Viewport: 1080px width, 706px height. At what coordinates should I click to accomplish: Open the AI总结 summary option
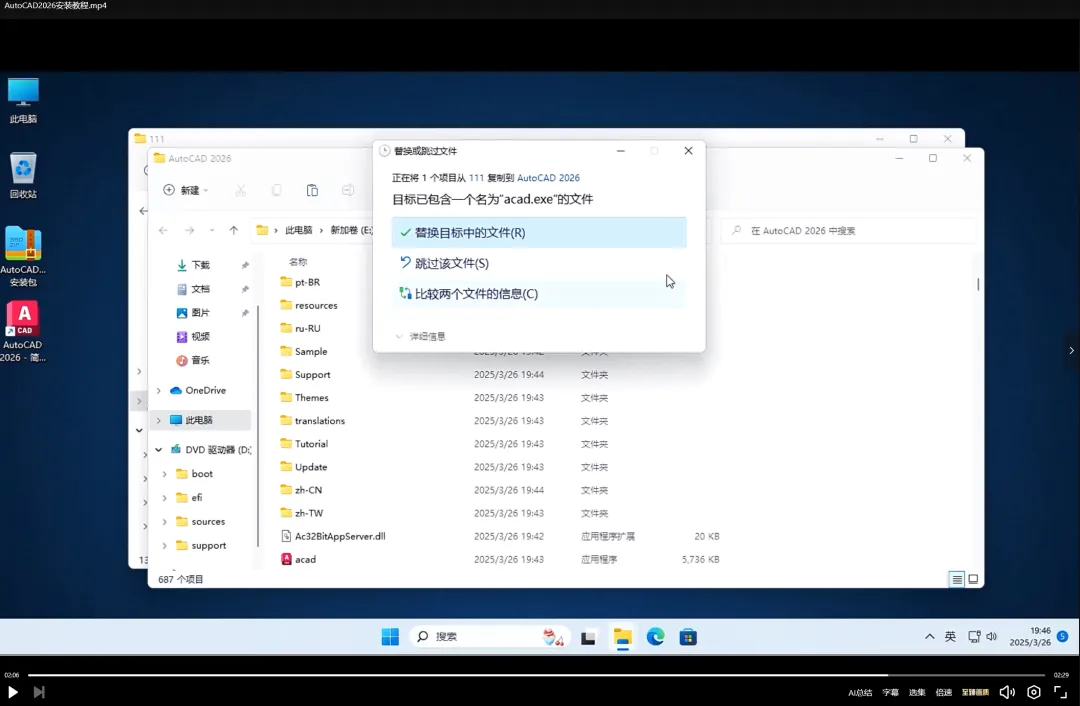click(x=860, y=692)
